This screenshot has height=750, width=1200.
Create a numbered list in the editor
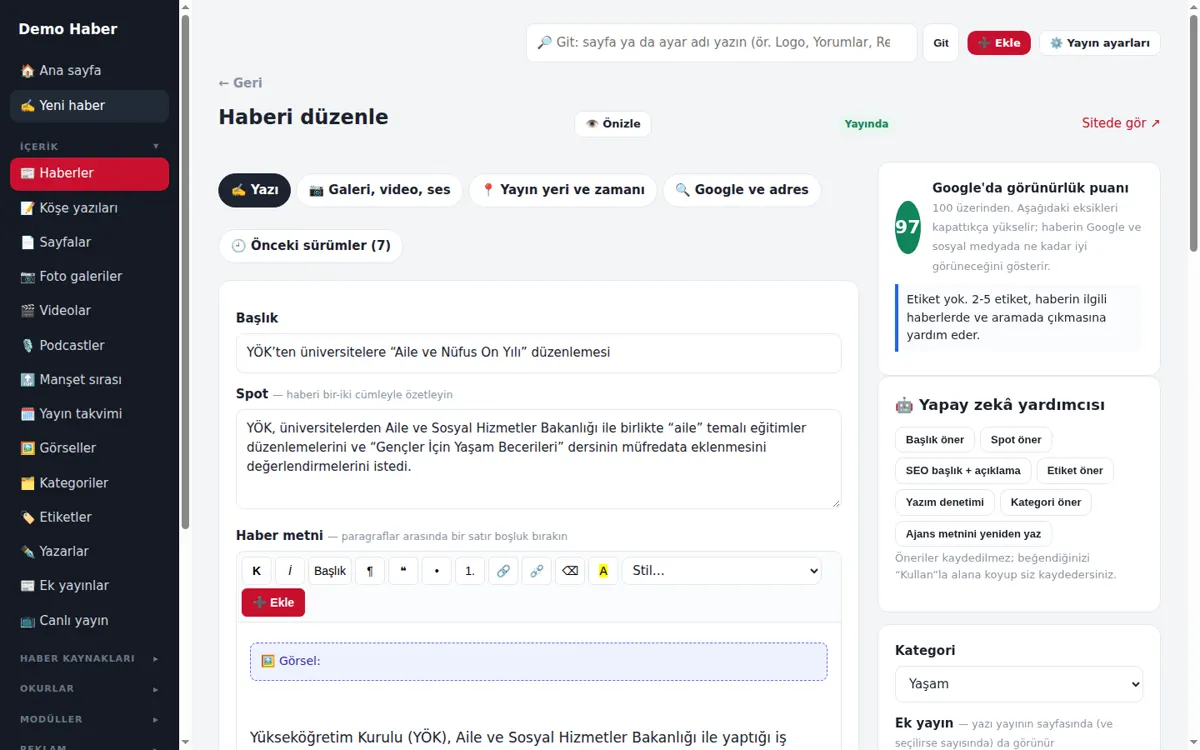tap(470, 571)
